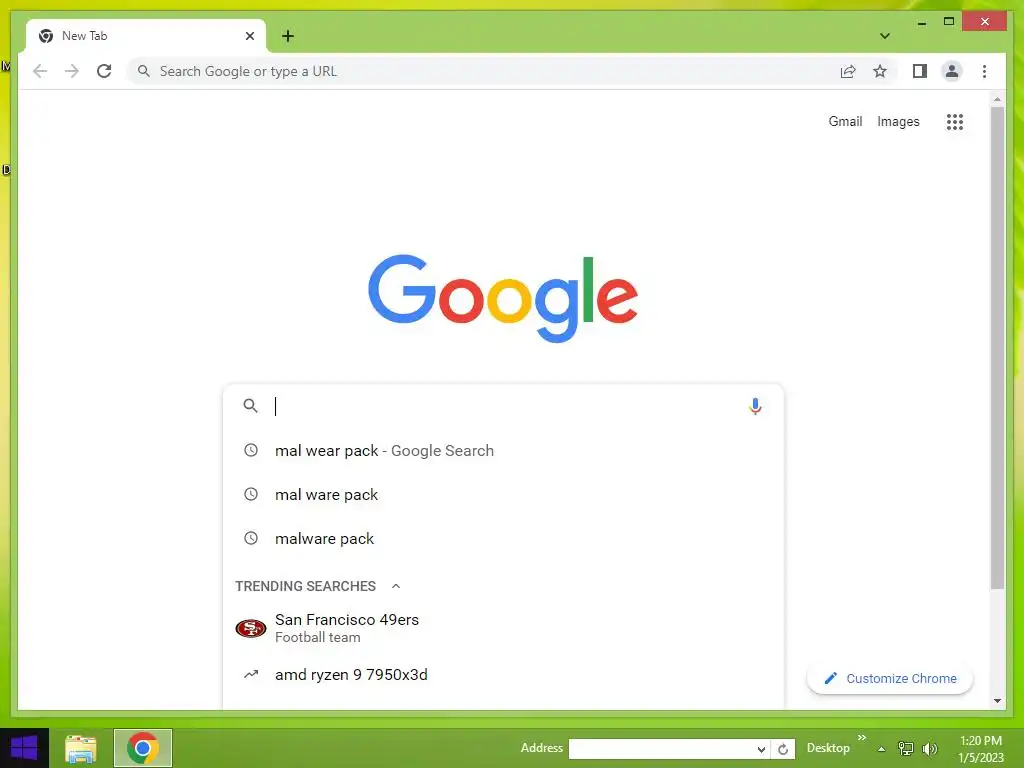Open the Gmail link

pos(845,121)
